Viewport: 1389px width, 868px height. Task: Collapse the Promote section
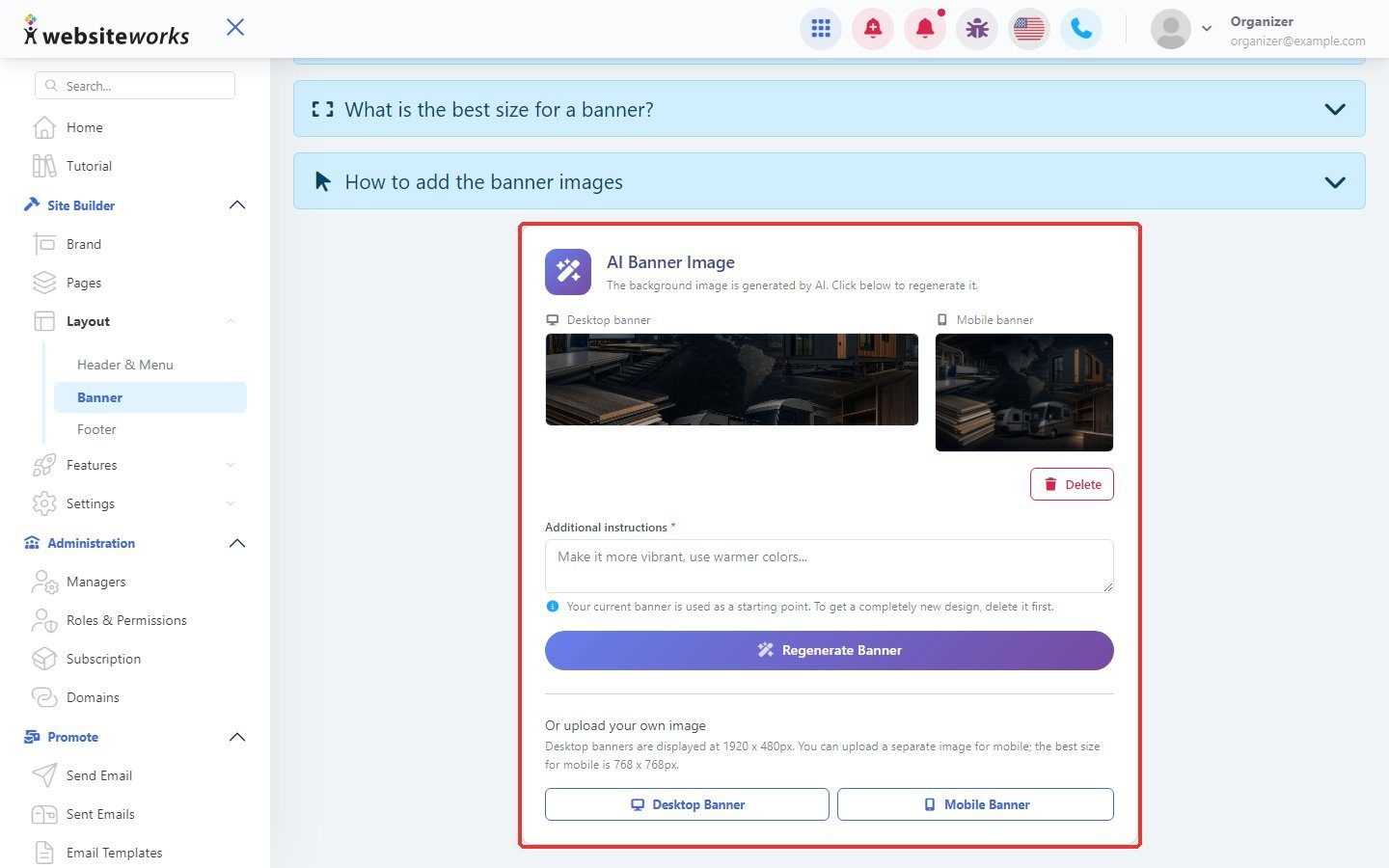[x=237, y=737]
